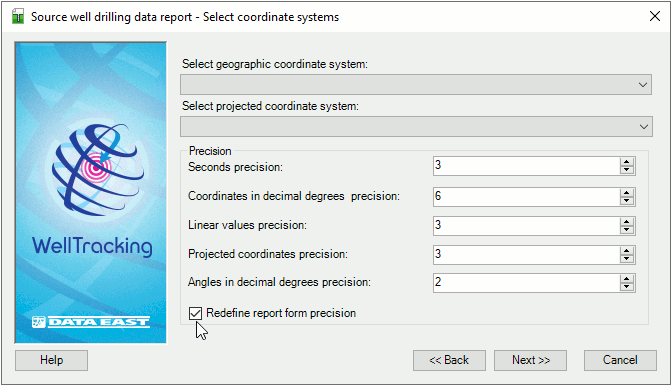Screen dimensions: 672x386
Task: Decrease Seconds precision with the down arrow
Action: coord(627,170)
